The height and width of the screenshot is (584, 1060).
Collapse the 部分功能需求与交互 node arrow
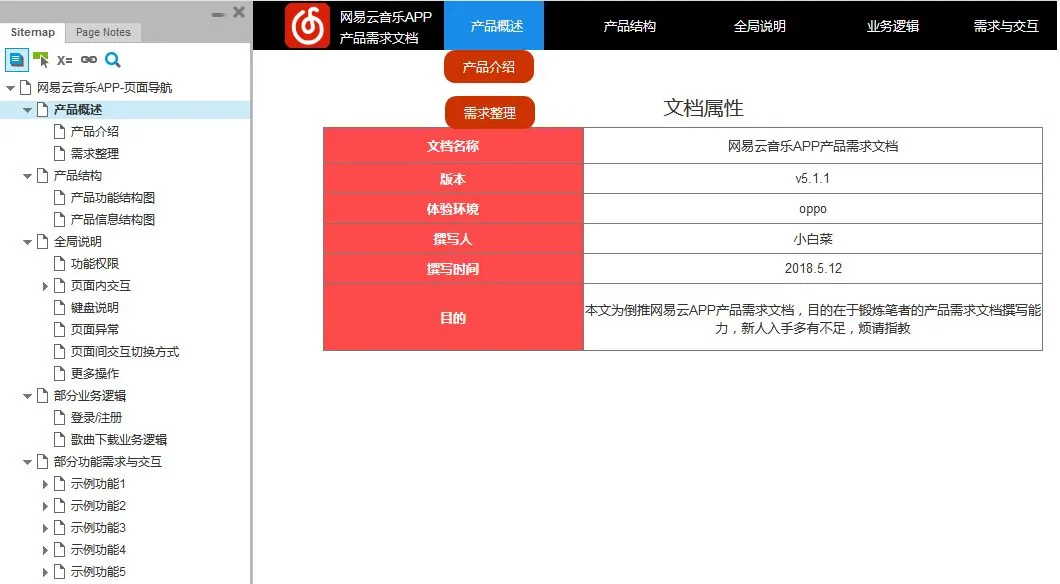pyautogui.click(x=27, y=462)
